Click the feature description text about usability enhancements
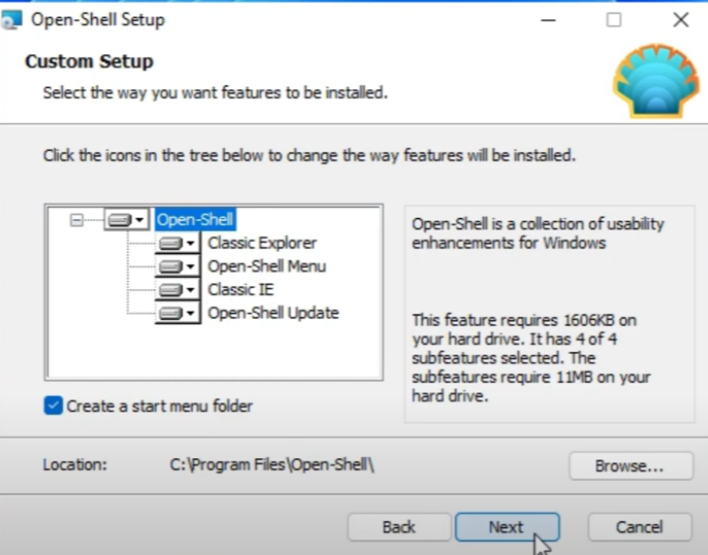This screenshot has width=708, height=555. point(538,233)
